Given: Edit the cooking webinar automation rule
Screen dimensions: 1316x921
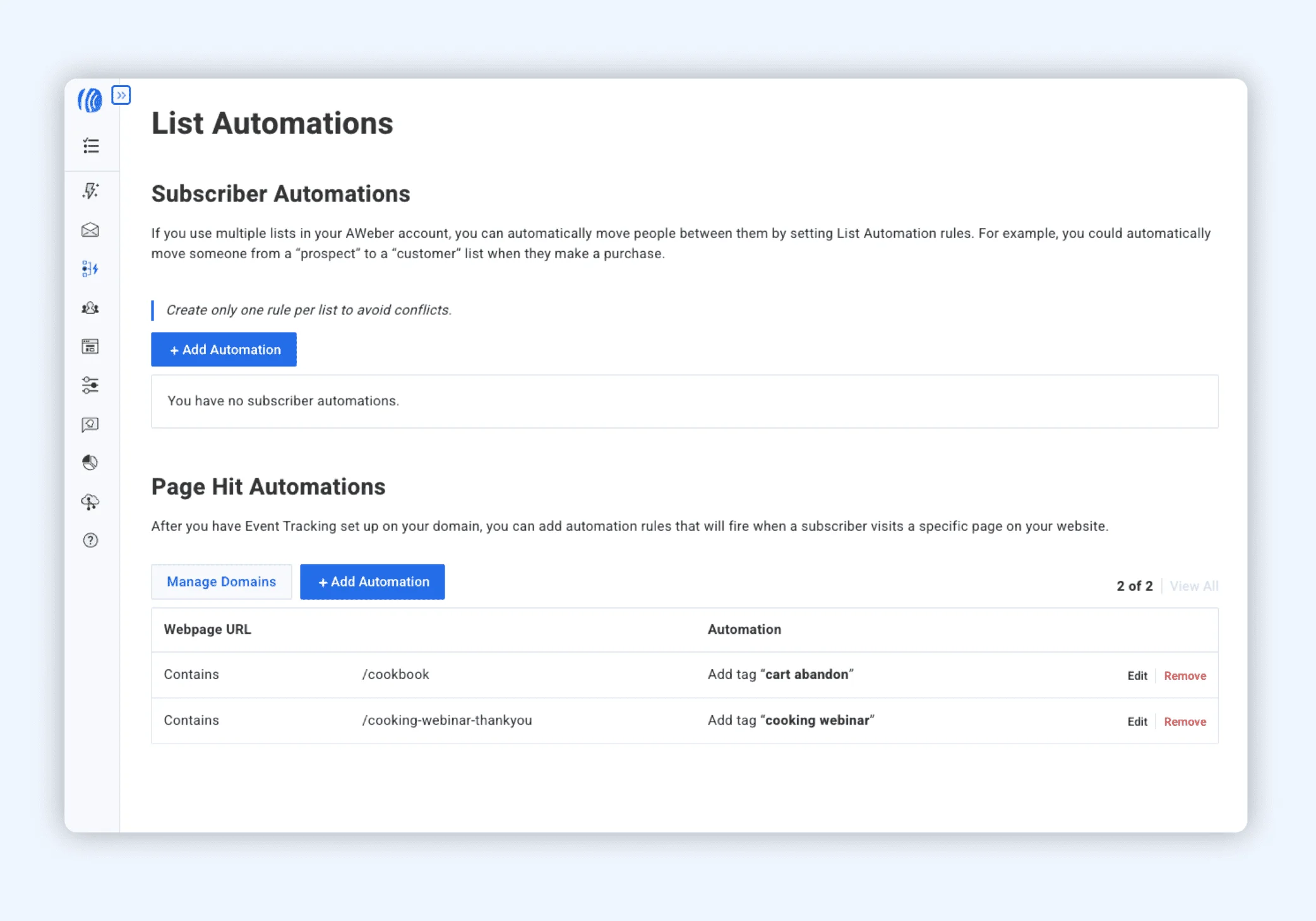Looking at the screenshot, I should click(1137, 722).
